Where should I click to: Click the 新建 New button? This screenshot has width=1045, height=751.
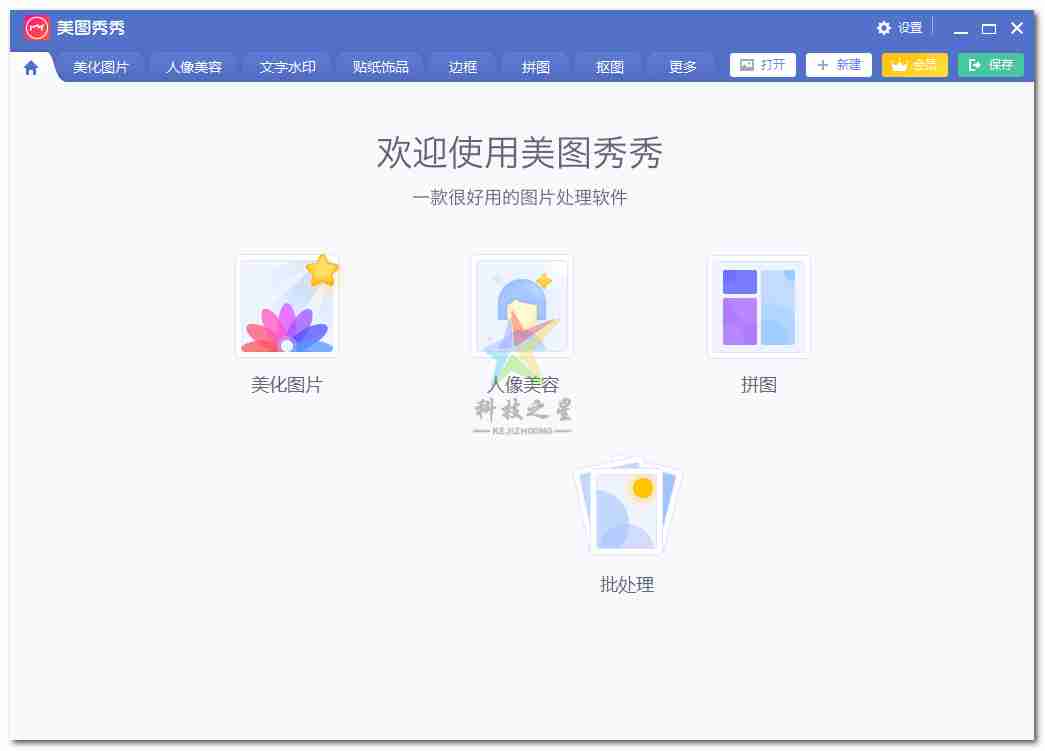click(838, 65)
